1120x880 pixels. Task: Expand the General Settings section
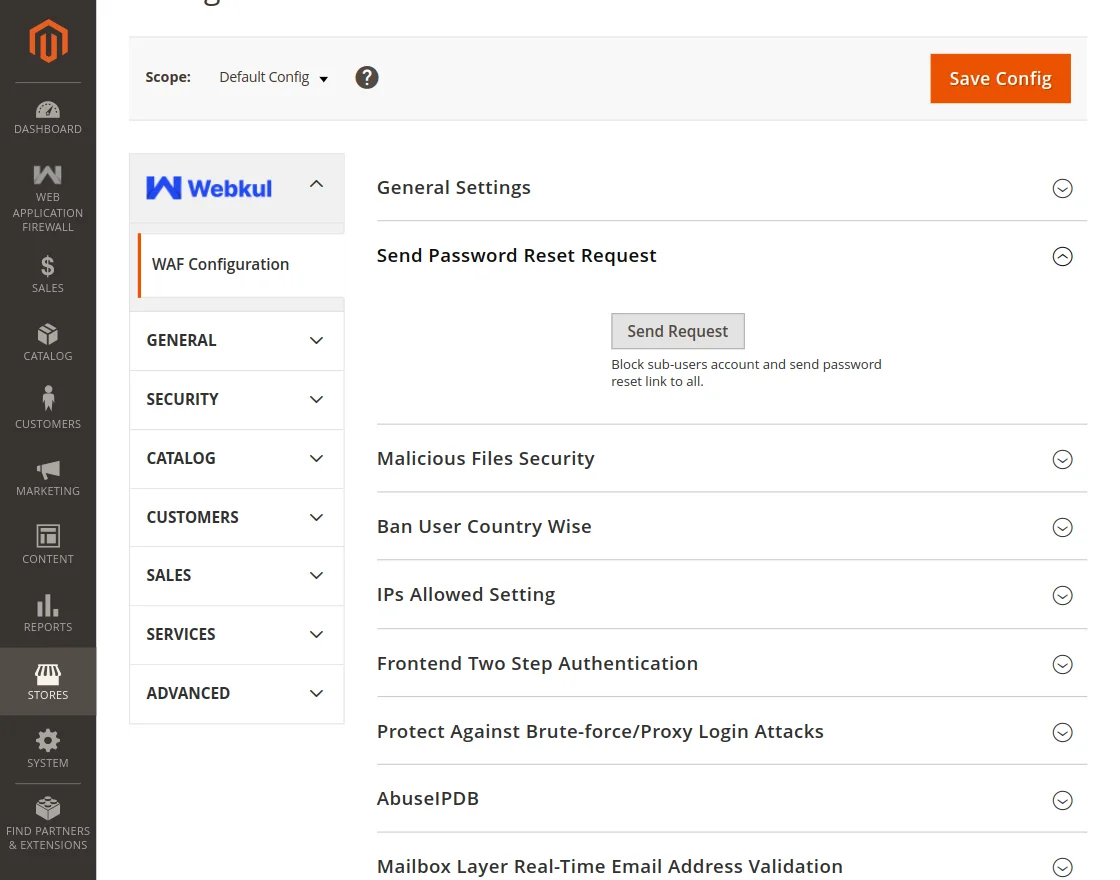pyautogui.click(x=1062, y=188)
